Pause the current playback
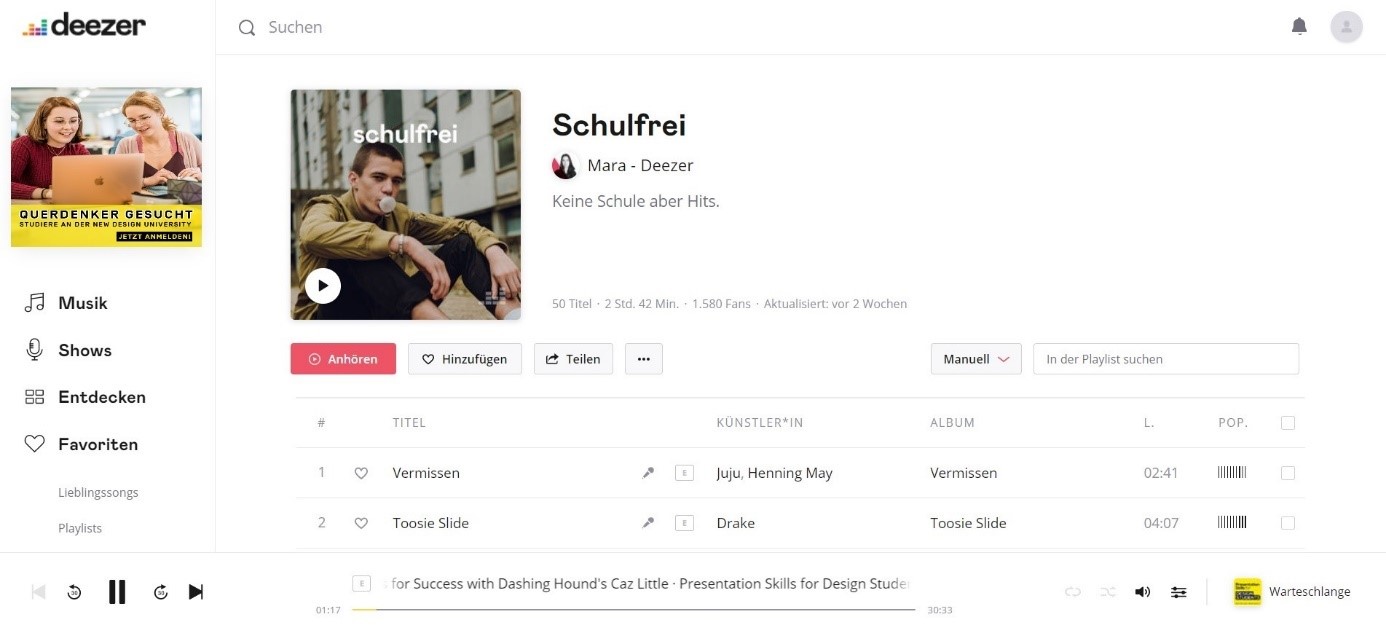 pyautogui.click(x=117, y=592)
